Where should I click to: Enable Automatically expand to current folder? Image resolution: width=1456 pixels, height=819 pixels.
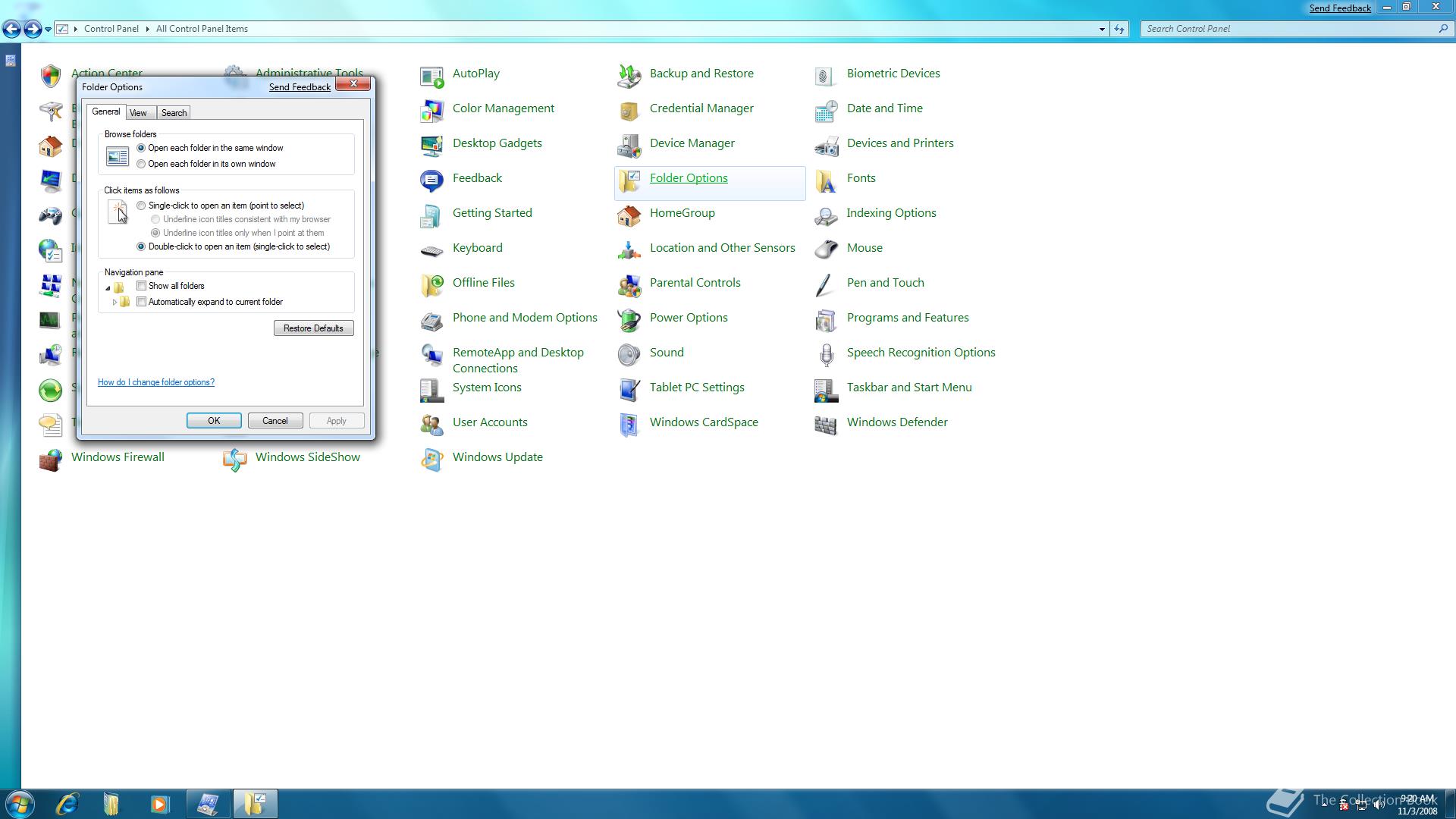(x=141, y=302)
